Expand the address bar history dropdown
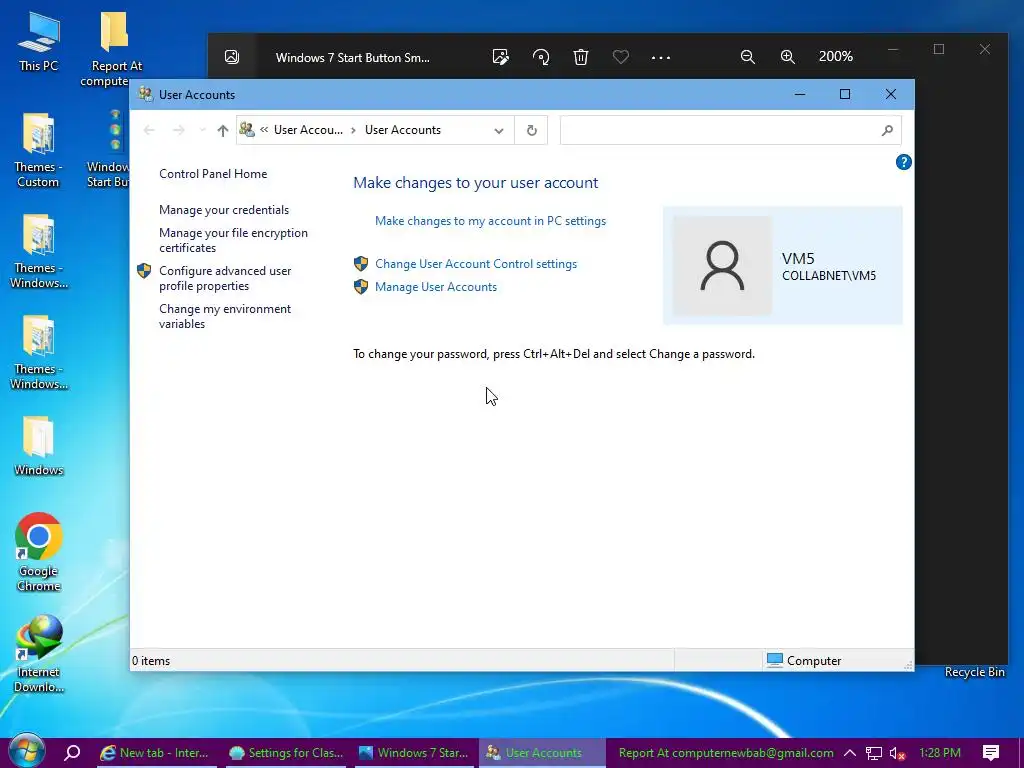Image resolution: width=1024 pixels, height=768 pixels. 499,131
